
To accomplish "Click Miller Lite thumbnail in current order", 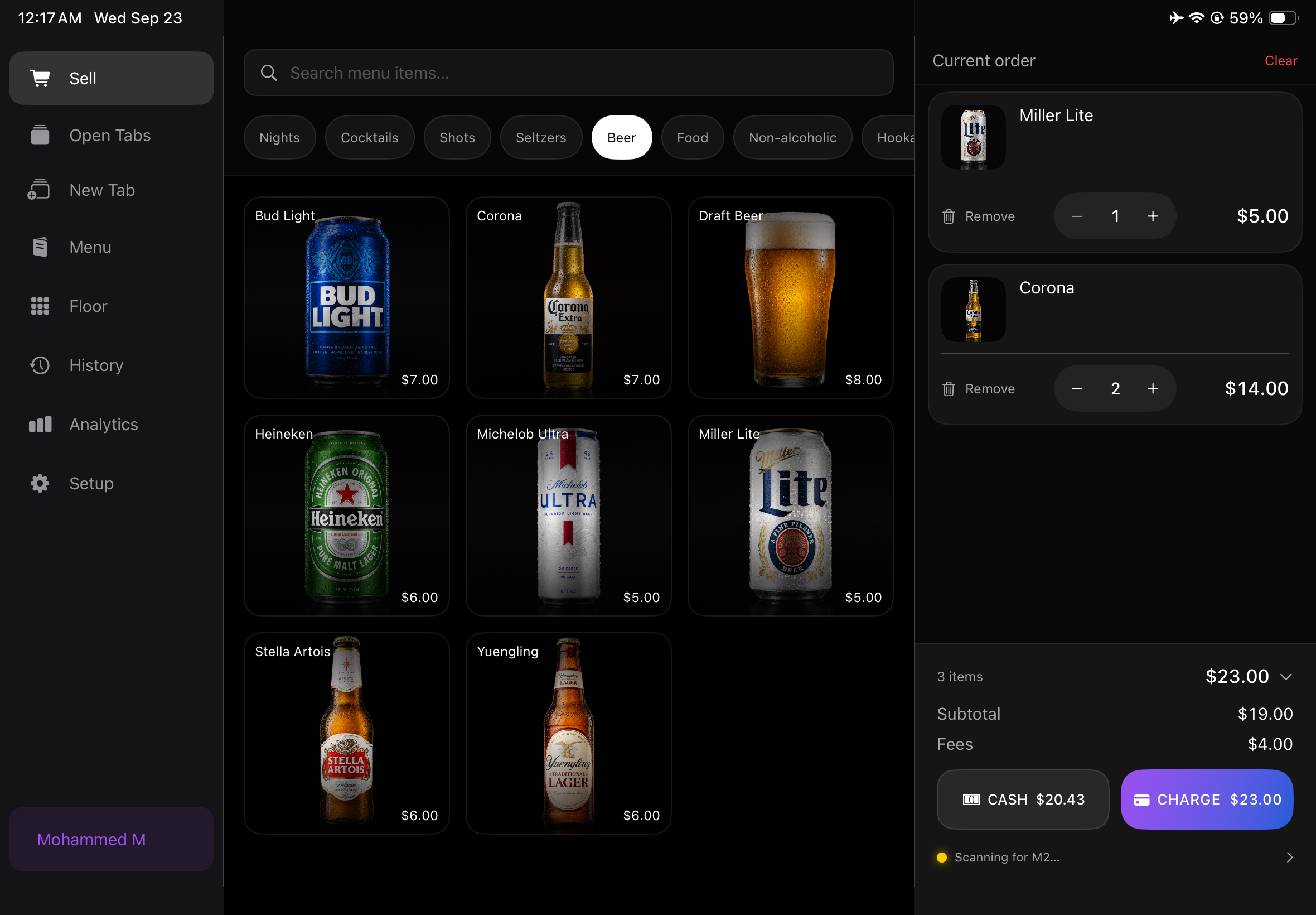I will click(x=974, y=137).
